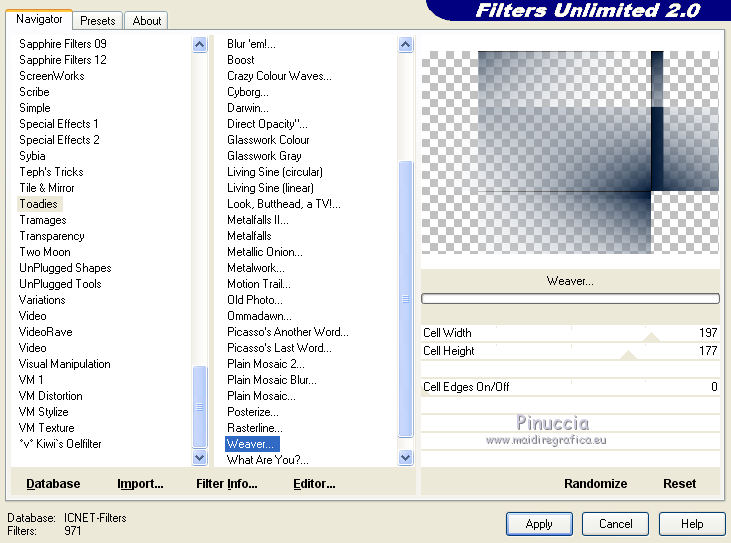Click the Apply button
731x543 pixels.
[x=539, y=524]
